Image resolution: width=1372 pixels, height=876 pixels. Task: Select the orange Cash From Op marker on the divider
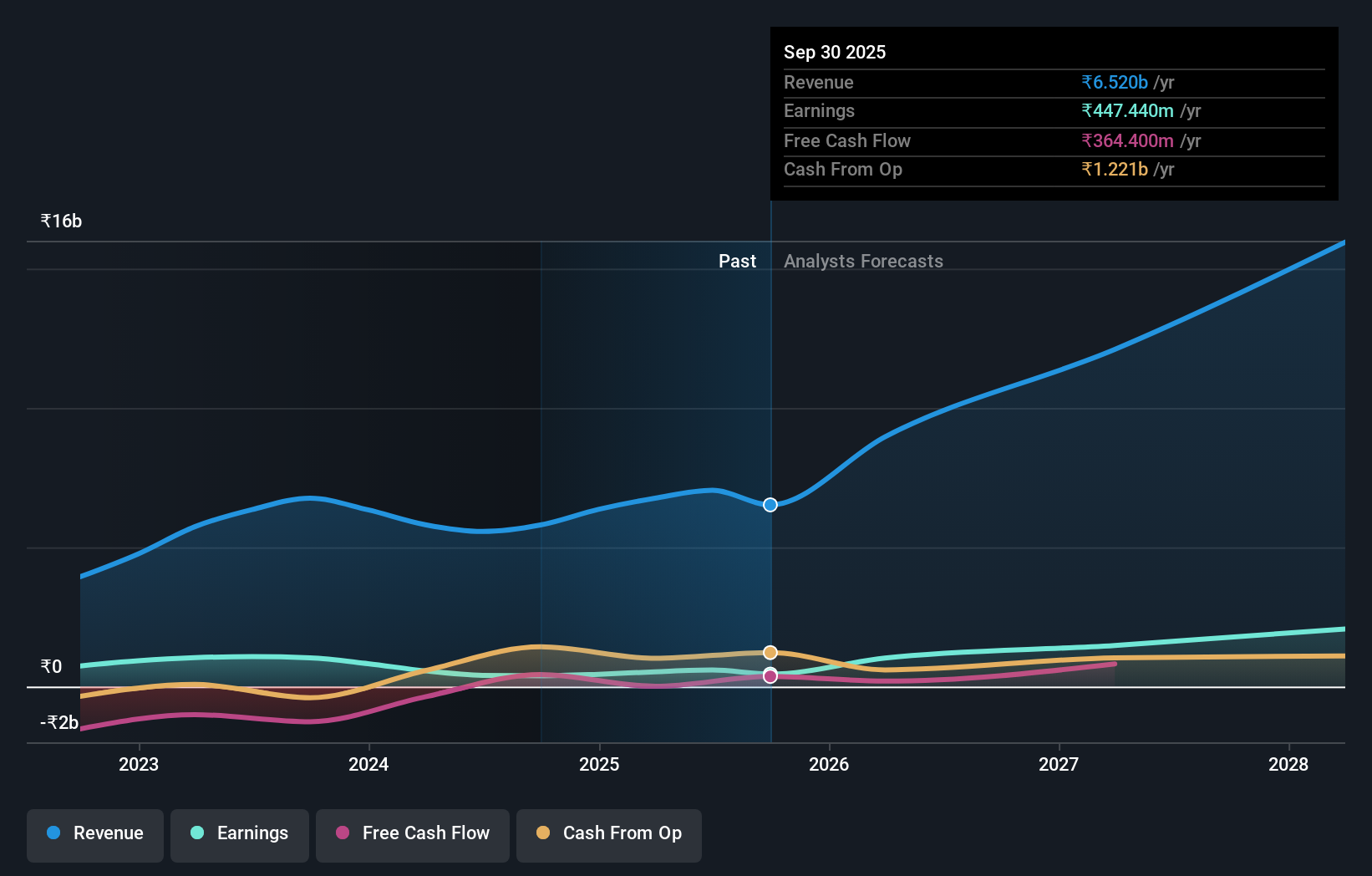point(770,651)
